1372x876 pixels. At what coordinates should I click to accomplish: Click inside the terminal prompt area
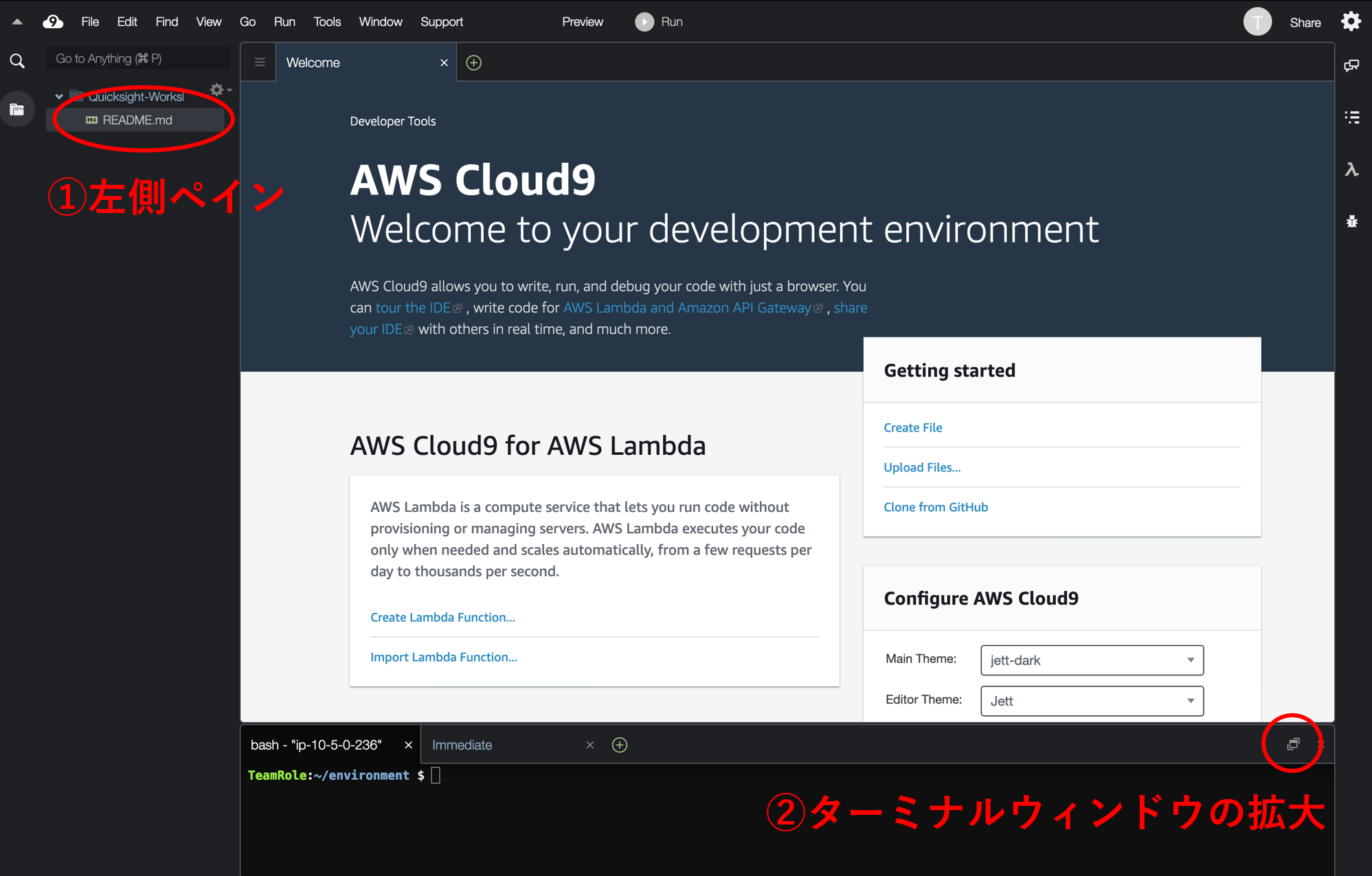(787, 819)
